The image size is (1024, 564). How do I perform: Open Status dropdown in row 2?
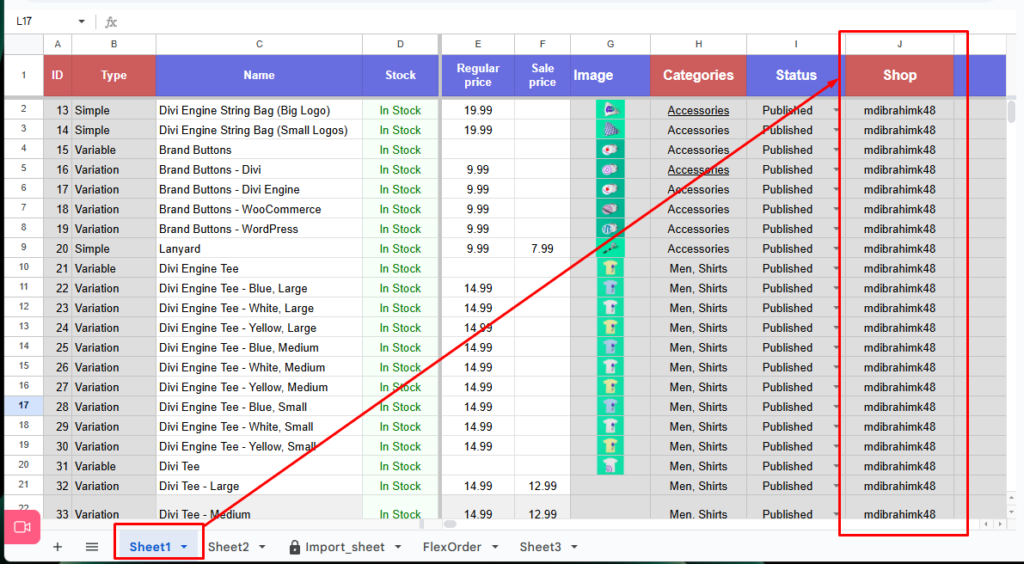[836, 110]
